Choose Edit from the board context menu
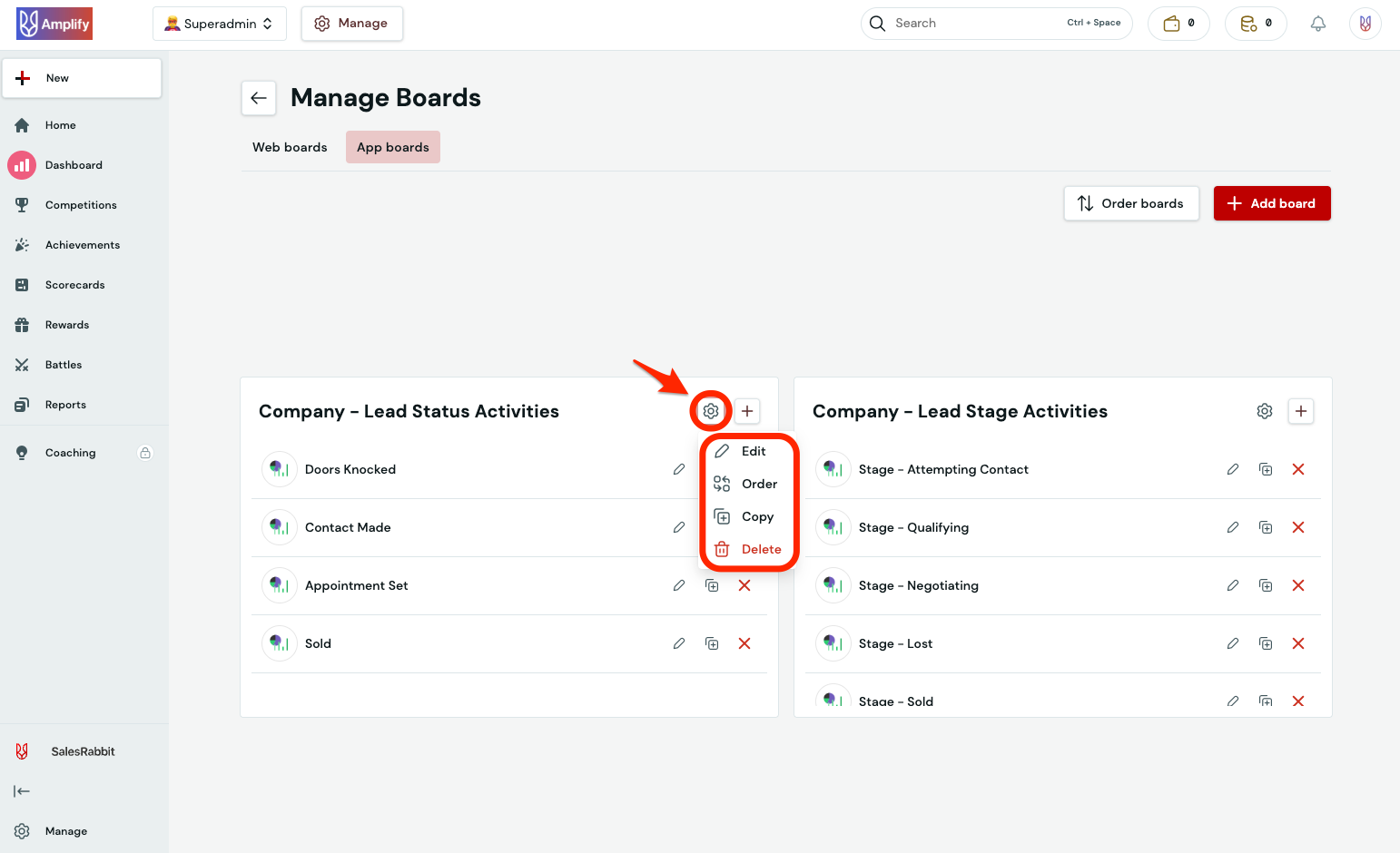The width and height of the screenshot is (1400, 853). pos(752,450)
